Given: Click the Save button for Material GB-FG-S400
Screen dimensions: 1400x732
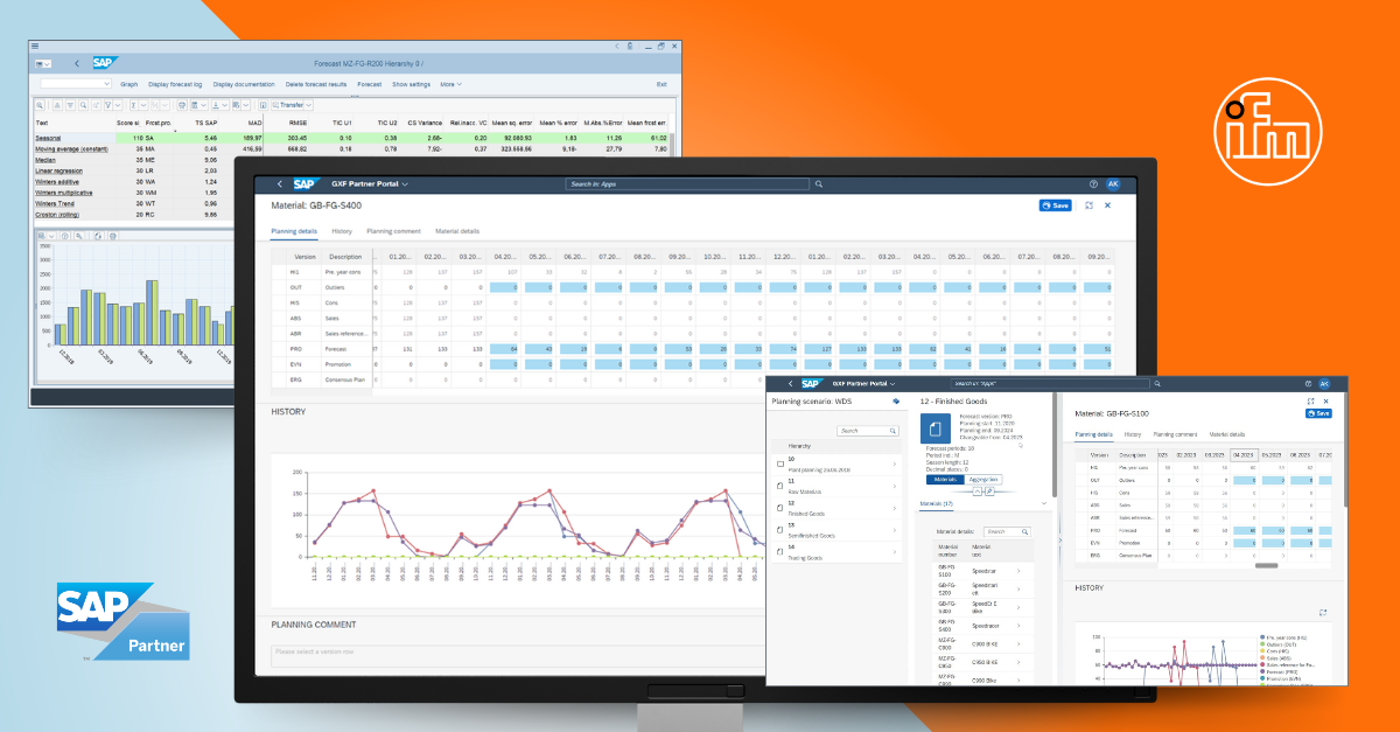Looking at the screenshot, I should (1055, 207).
